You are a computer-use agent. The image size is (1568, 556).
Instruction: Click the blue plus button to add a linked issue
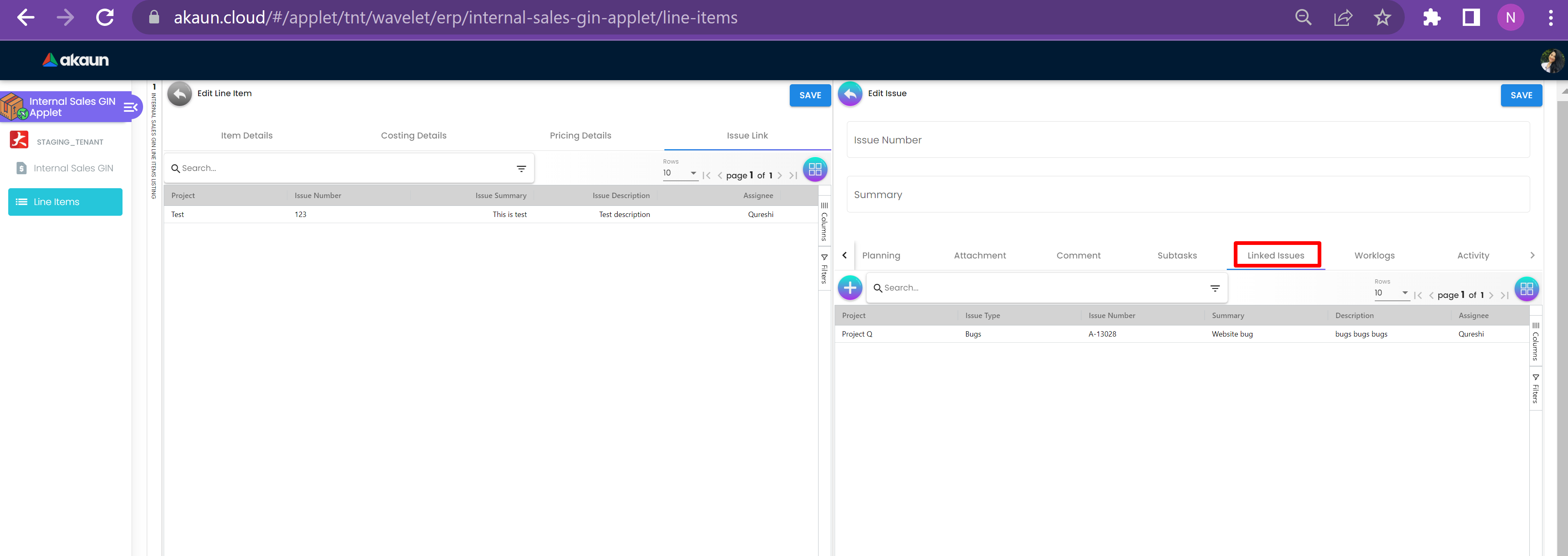850,288
